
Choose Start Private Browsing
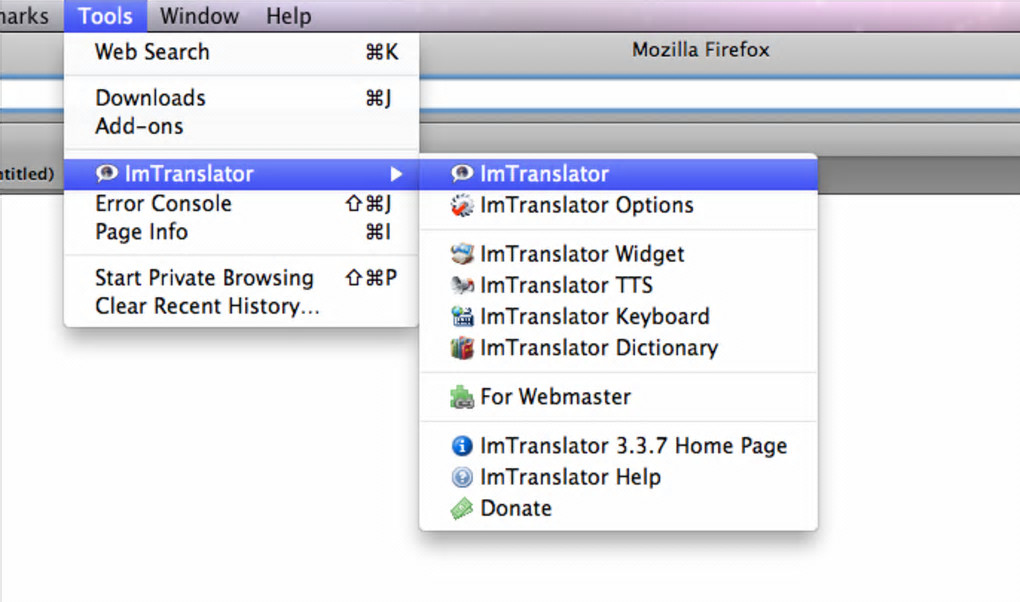click(204, 278)
